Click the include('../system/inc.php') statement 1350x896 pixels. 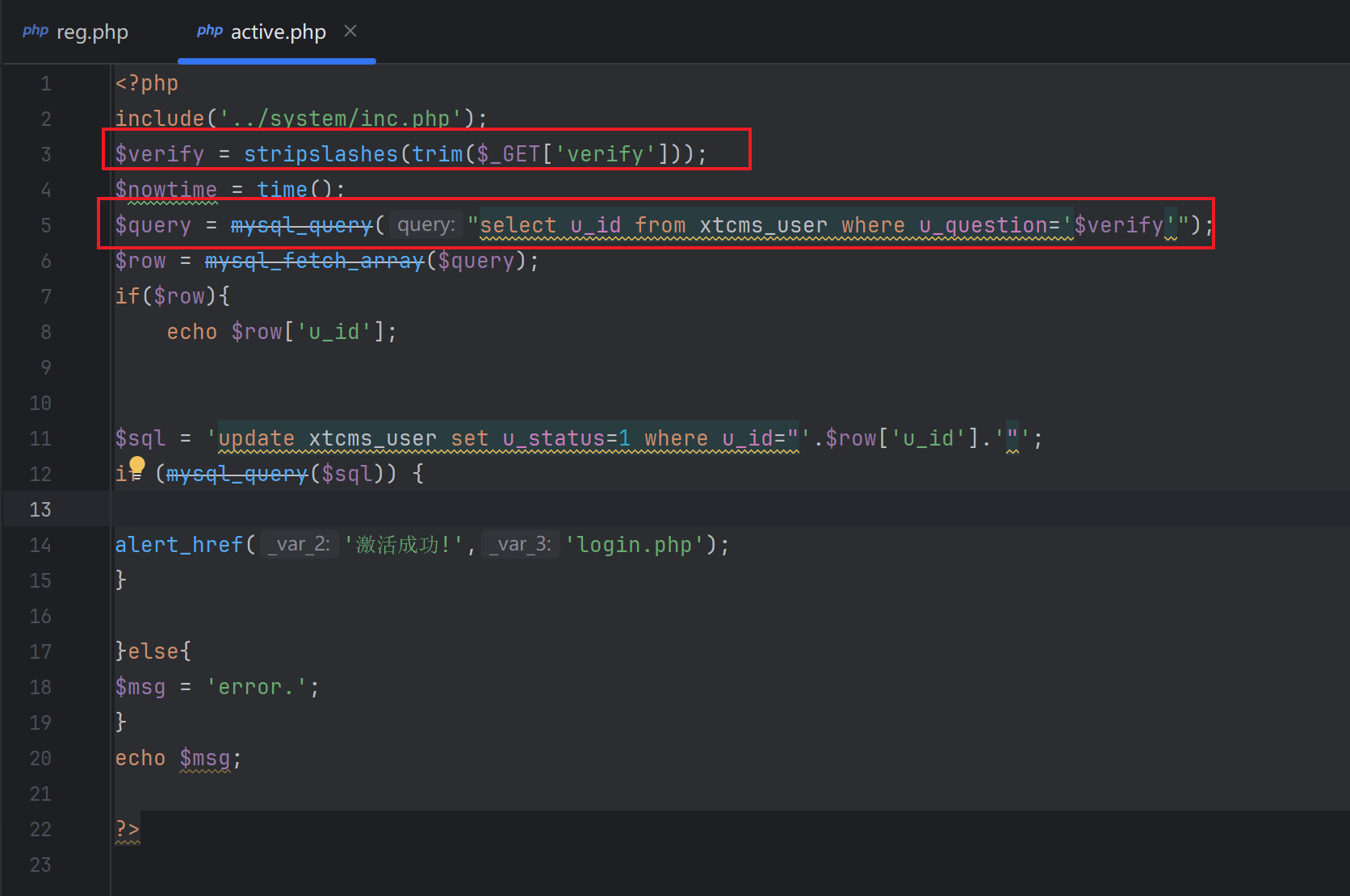pyautogui.click(x=301, y=119)
